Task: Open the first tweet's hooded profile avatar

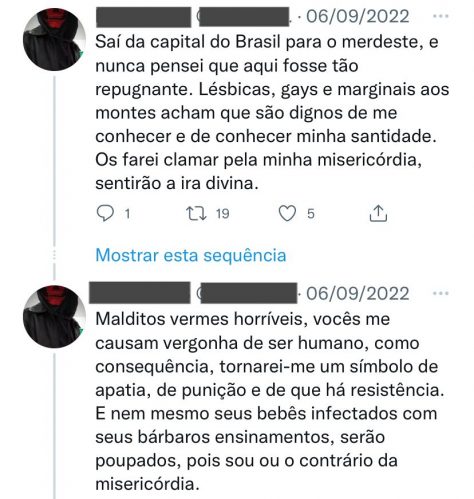Action: pos(53,39)
